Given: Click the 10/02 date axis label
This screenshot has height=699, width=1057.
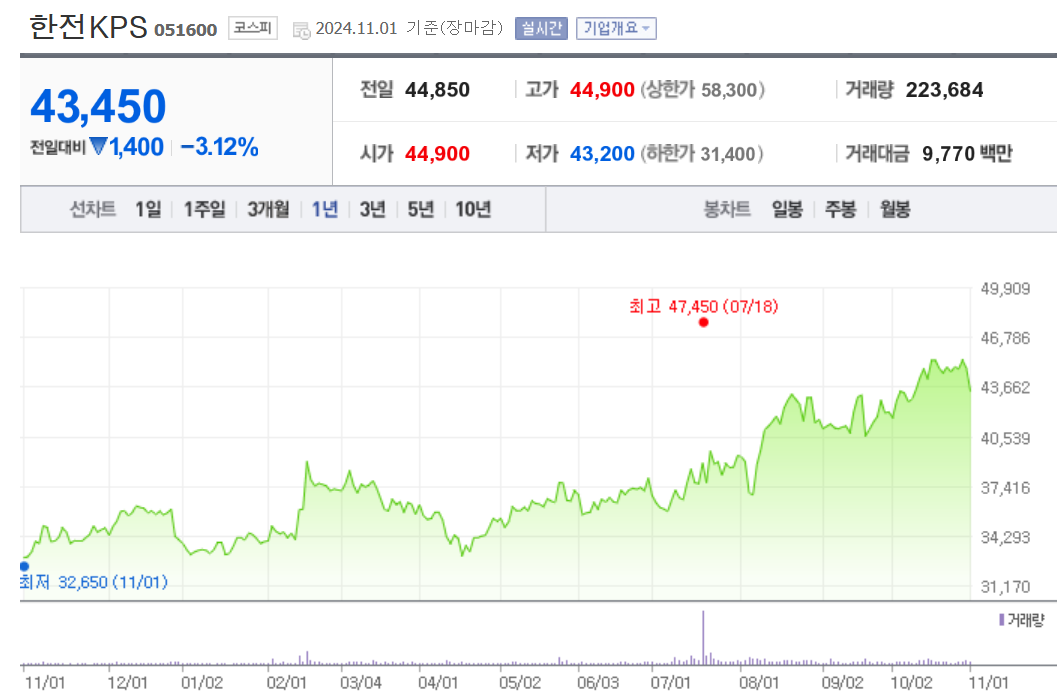Looking at the screenshot, I should [x=911, y=683].
